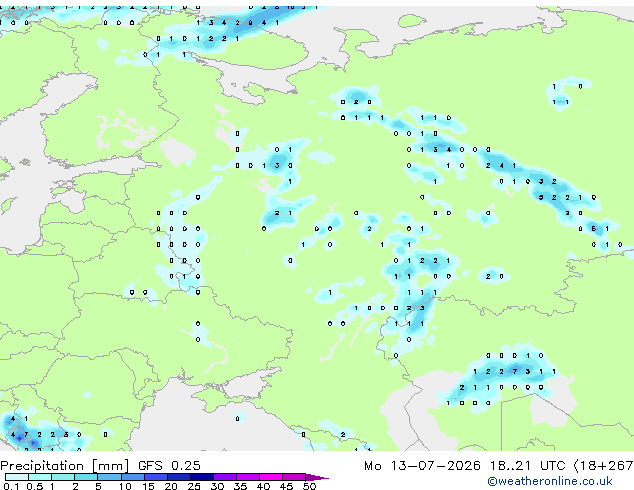Viewport: 634px width, 490px height.
Task: Click the "20" legend scale label
Action: (x=171, y=486)
